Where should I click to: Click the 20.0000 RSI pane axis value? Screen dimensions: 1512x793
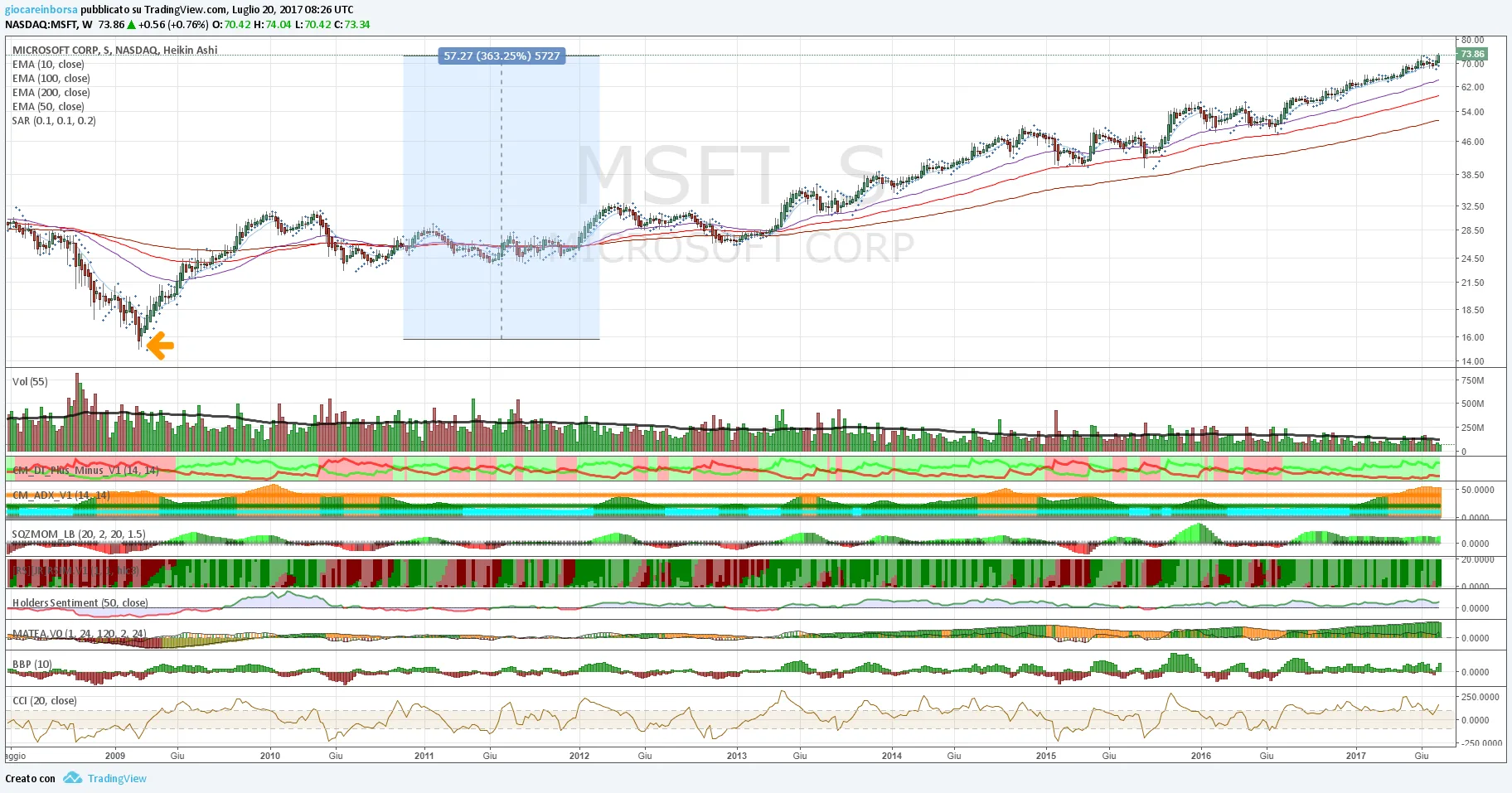(1478, 559)
